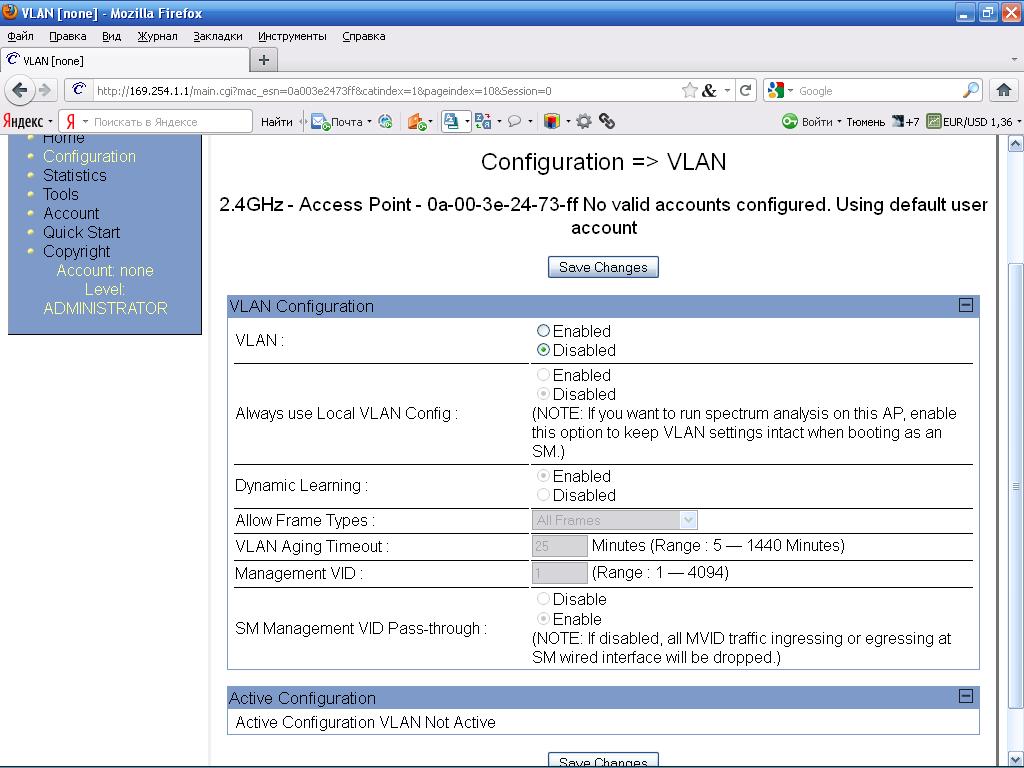Image resolution: width=1024 pixels, height=768 pixels.
Task: Open the Allow Frame Types dropdown
Action: point(614,520)
